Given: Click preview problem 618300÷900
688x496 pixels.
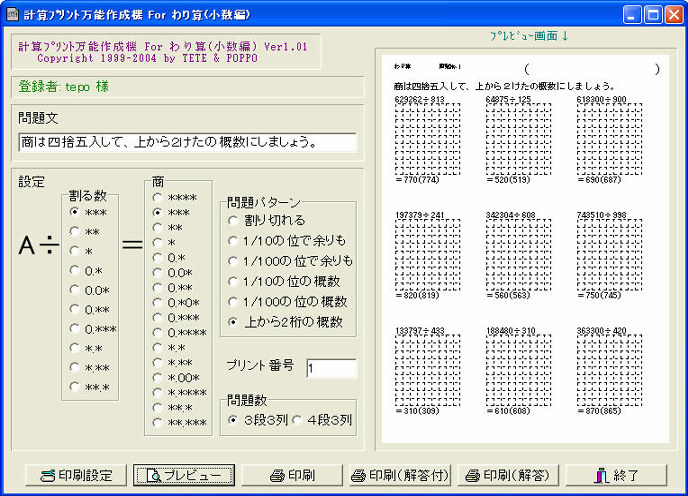Looking at the screenshot, I should point(601,100).
